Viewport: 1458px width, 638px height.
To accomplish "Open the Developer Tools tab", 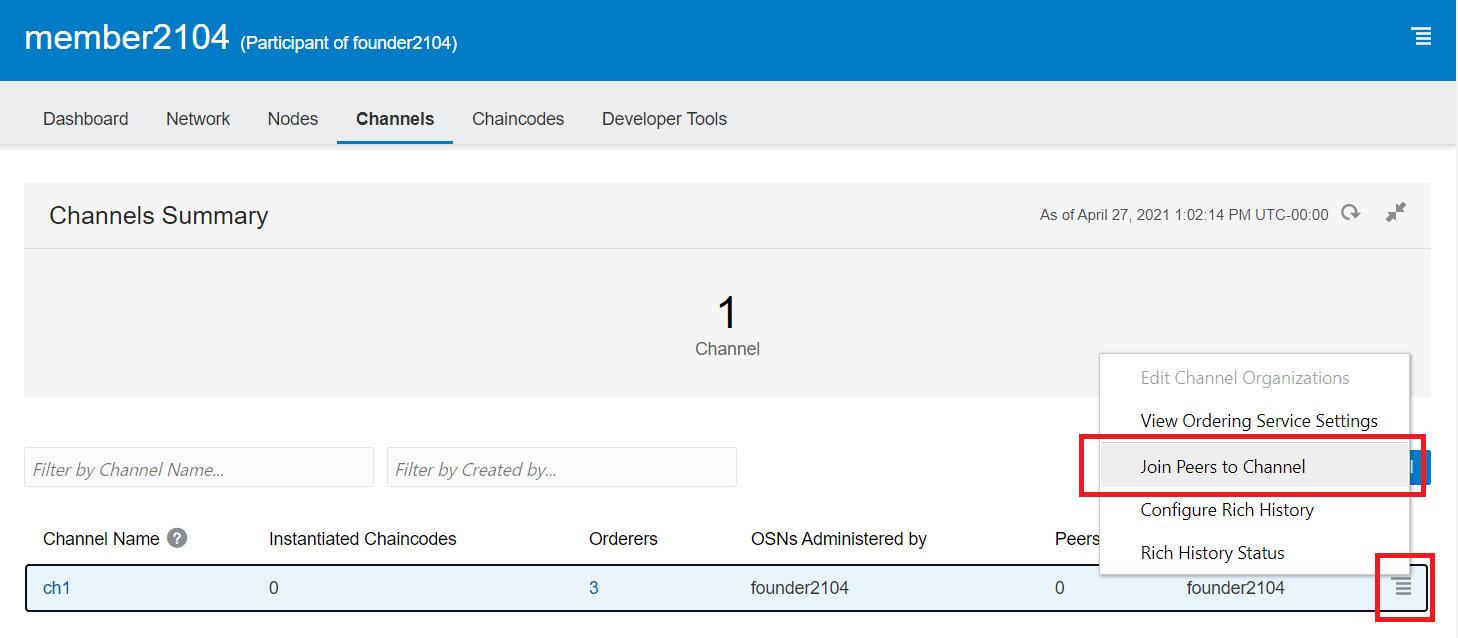I will pos(664,119).
